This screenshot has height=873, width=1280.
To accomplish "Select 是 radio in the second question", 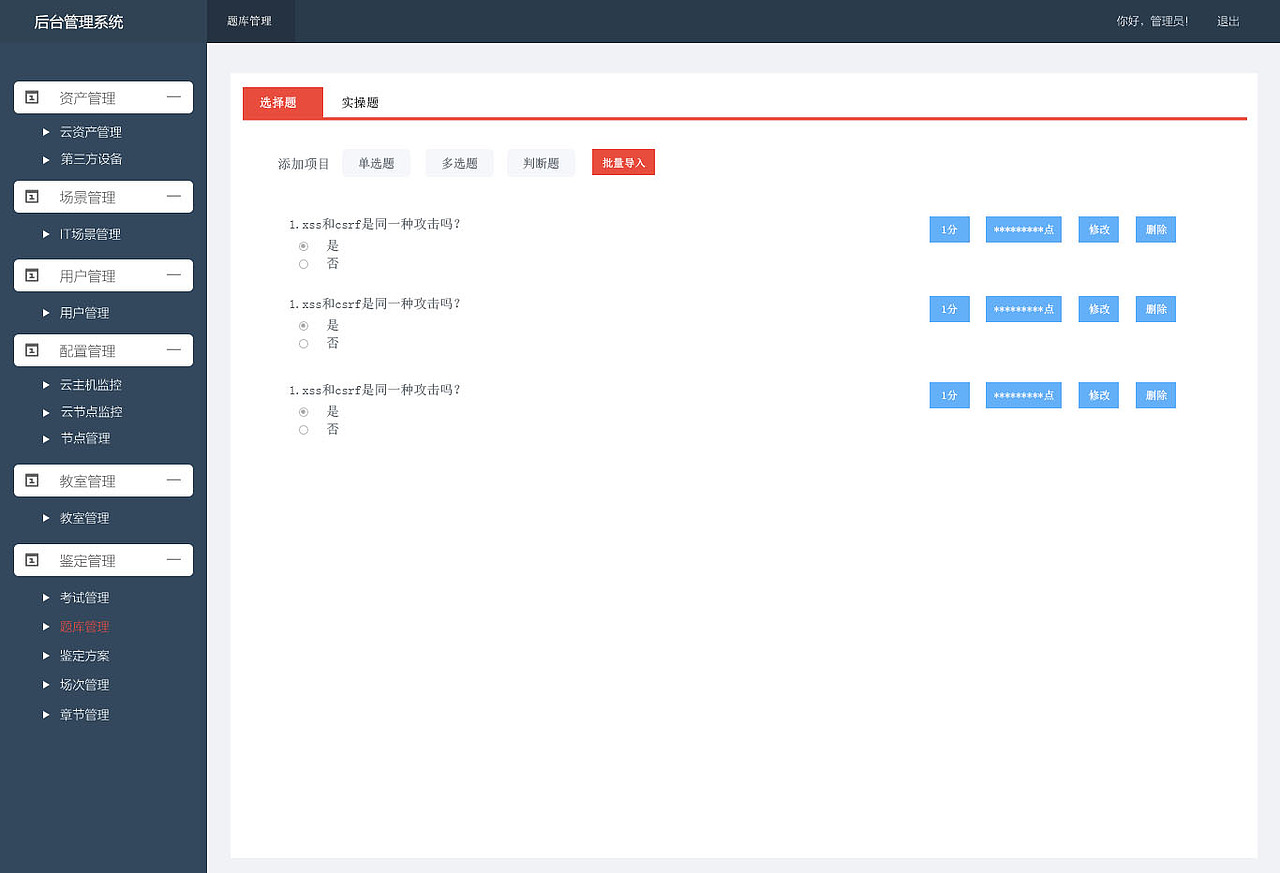I will pos(303,326).
